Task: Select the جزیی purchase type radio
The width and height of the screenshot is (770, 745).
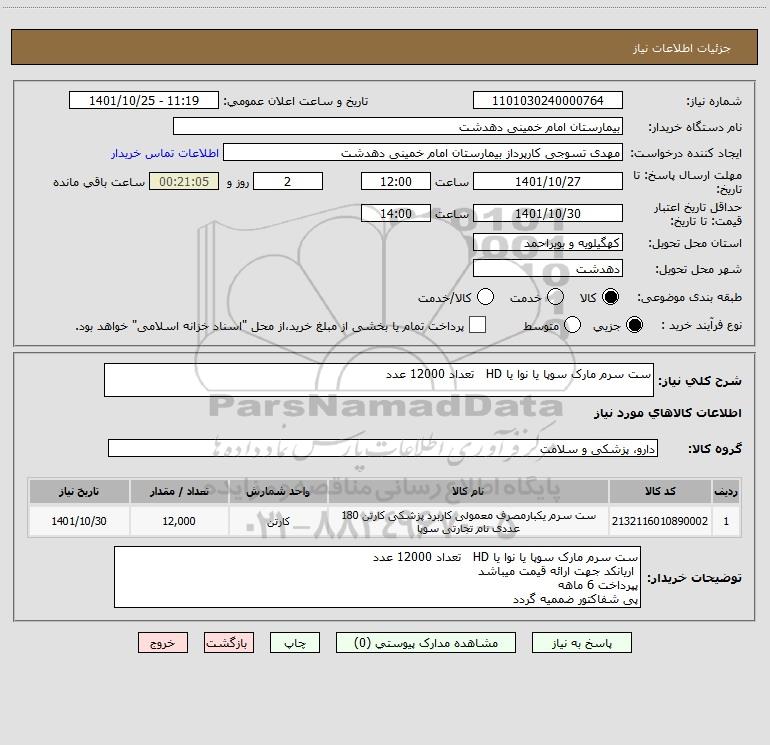Action: [x=634, y=325]
